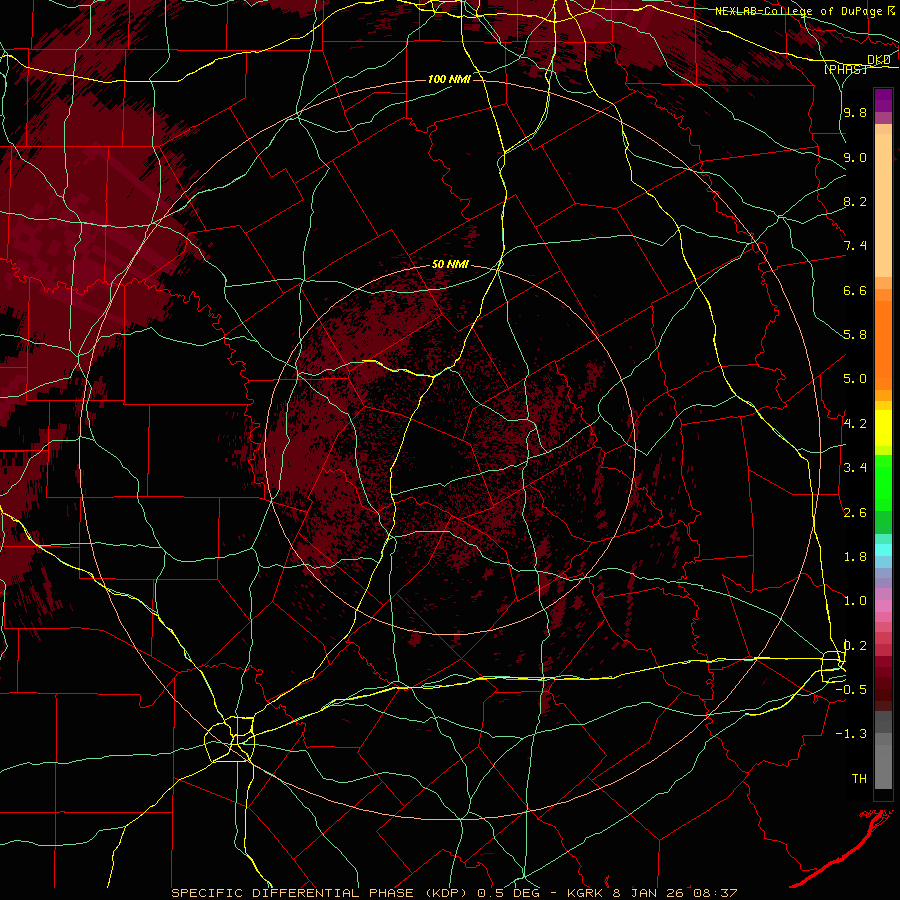This screenshot has width=900, height=900.
Task: Pick the pink band of the color scale
Action: (883, 606)
